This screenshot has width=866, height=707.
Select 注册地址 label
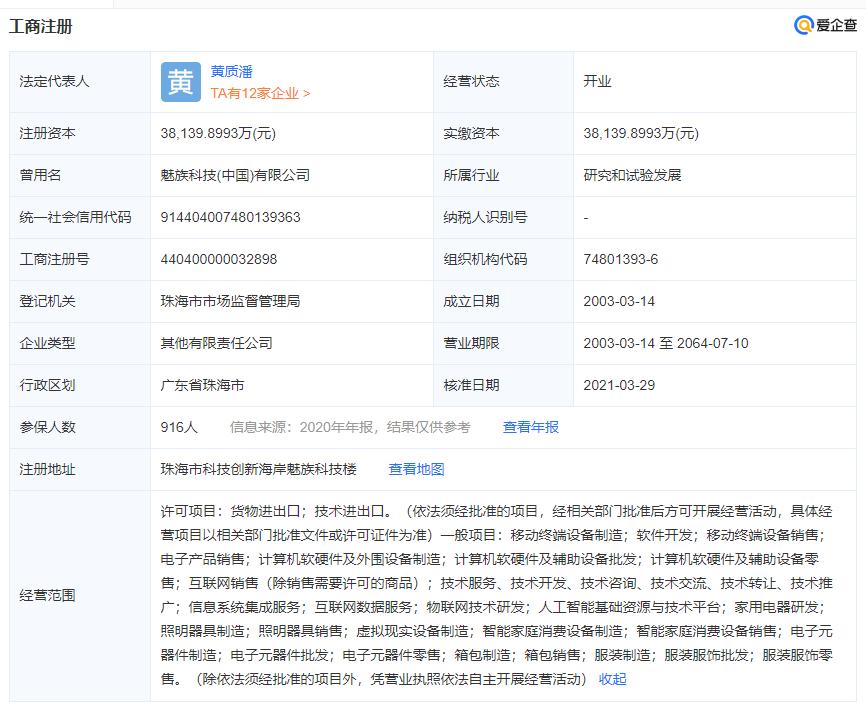click(47, 469)
